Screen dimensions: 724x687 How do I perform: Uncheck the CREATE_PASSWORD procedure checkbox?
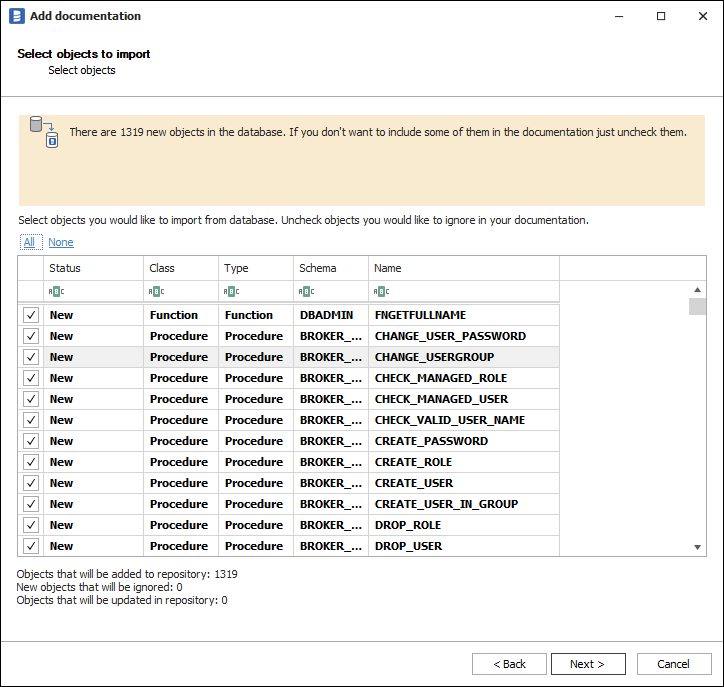point(31,441)
